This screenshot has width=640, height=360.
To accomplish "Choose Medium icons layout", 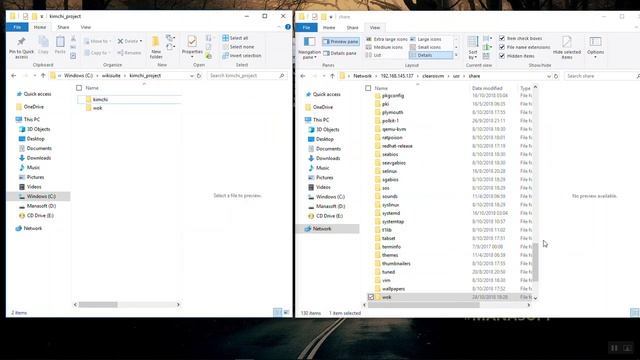I will tap(384, 47).
